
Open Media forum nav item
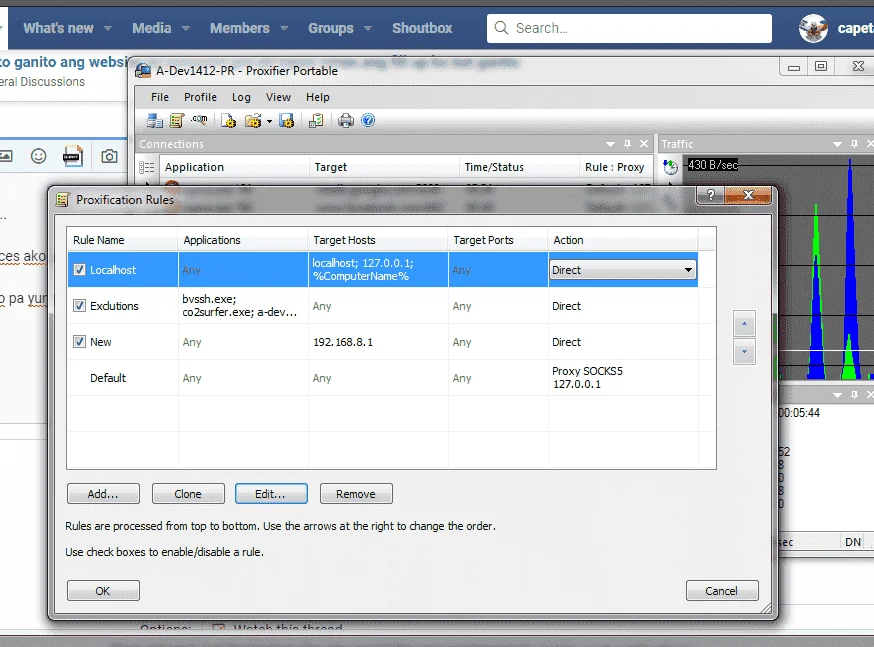pyautogui.click(x=152, y=28)
